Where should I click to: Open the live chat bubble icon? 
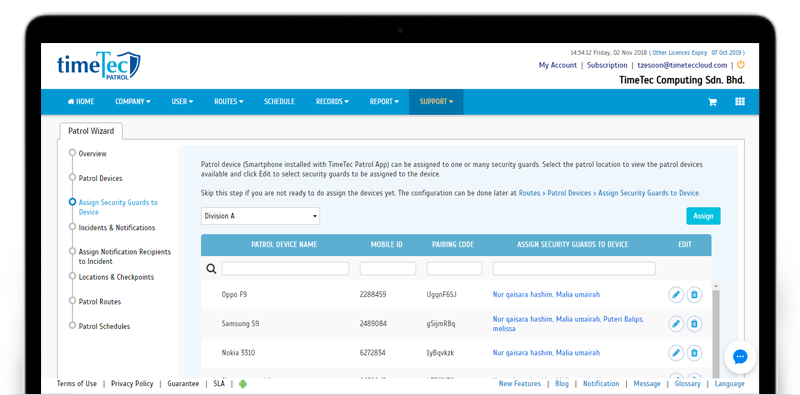[x=740, y=357]
